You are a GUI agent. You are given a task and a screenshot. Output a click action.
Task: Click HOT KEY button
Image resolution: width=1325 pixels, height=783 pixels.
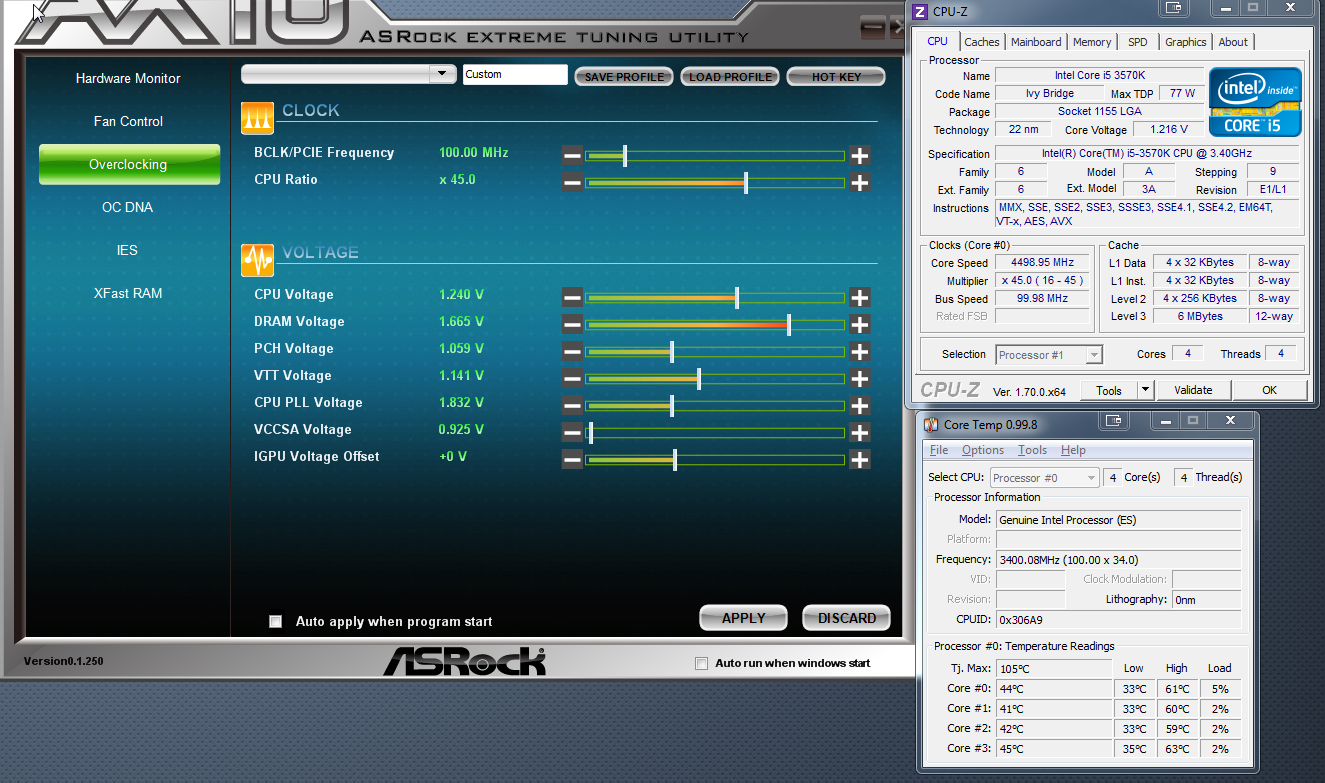tap(836, 77)
